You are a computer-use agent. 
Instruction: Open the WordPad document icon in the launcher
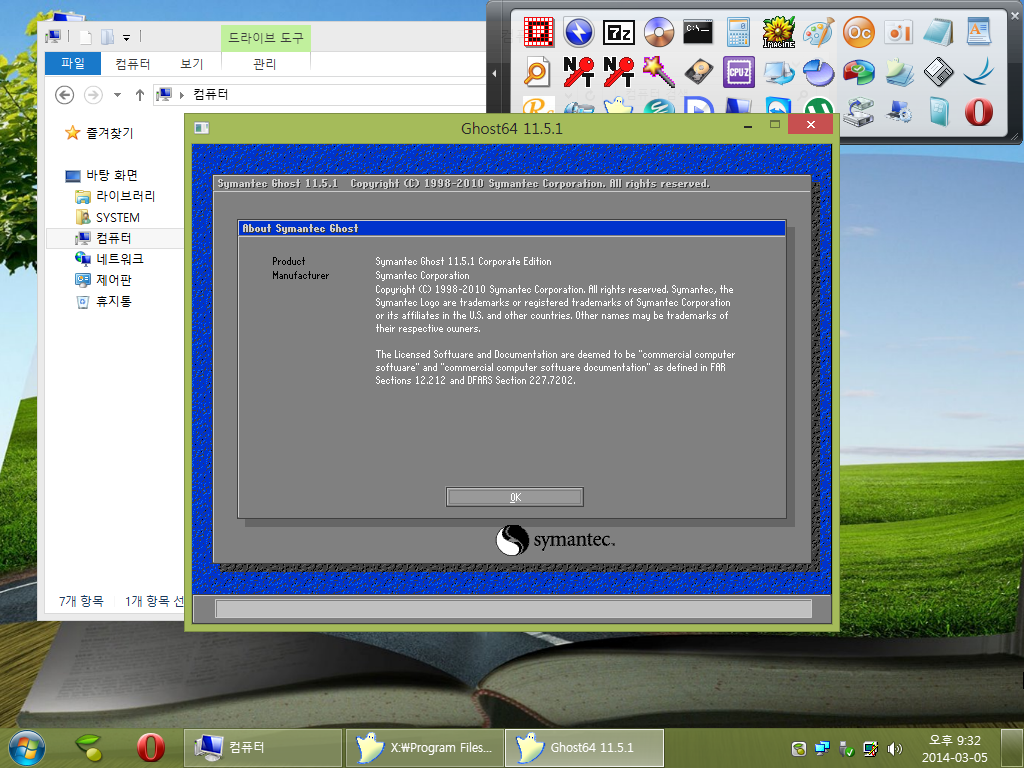pyautogui.click(x=978, y=32)
